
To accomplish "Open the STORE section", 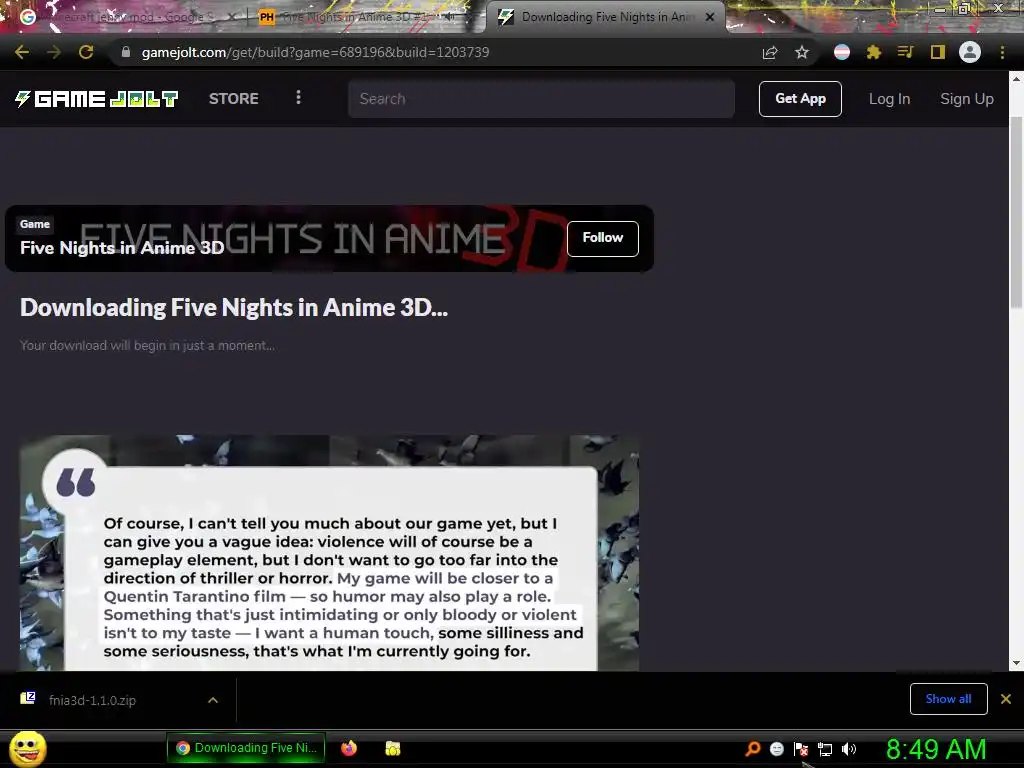I will tap(234, 99).
